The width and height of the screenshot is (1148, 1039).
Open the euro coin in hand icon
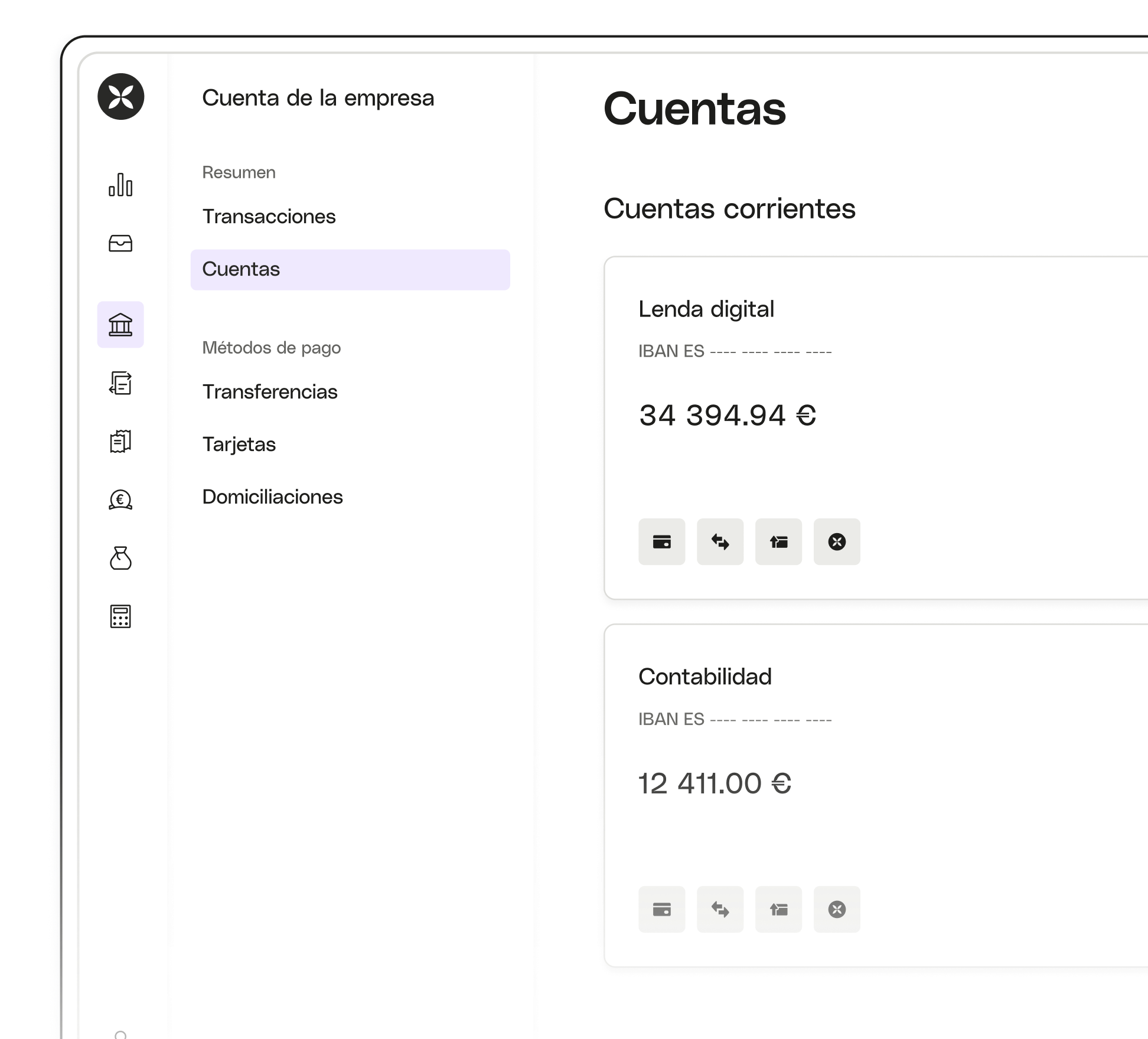120,499
